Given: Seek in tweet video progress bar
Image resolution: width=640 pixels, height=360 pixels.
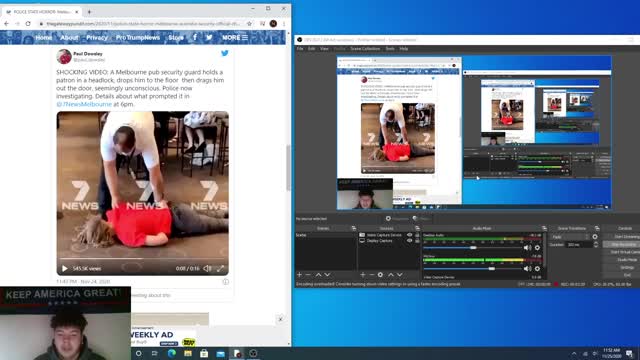Looking at the screenshot, I should coord(142,258).
